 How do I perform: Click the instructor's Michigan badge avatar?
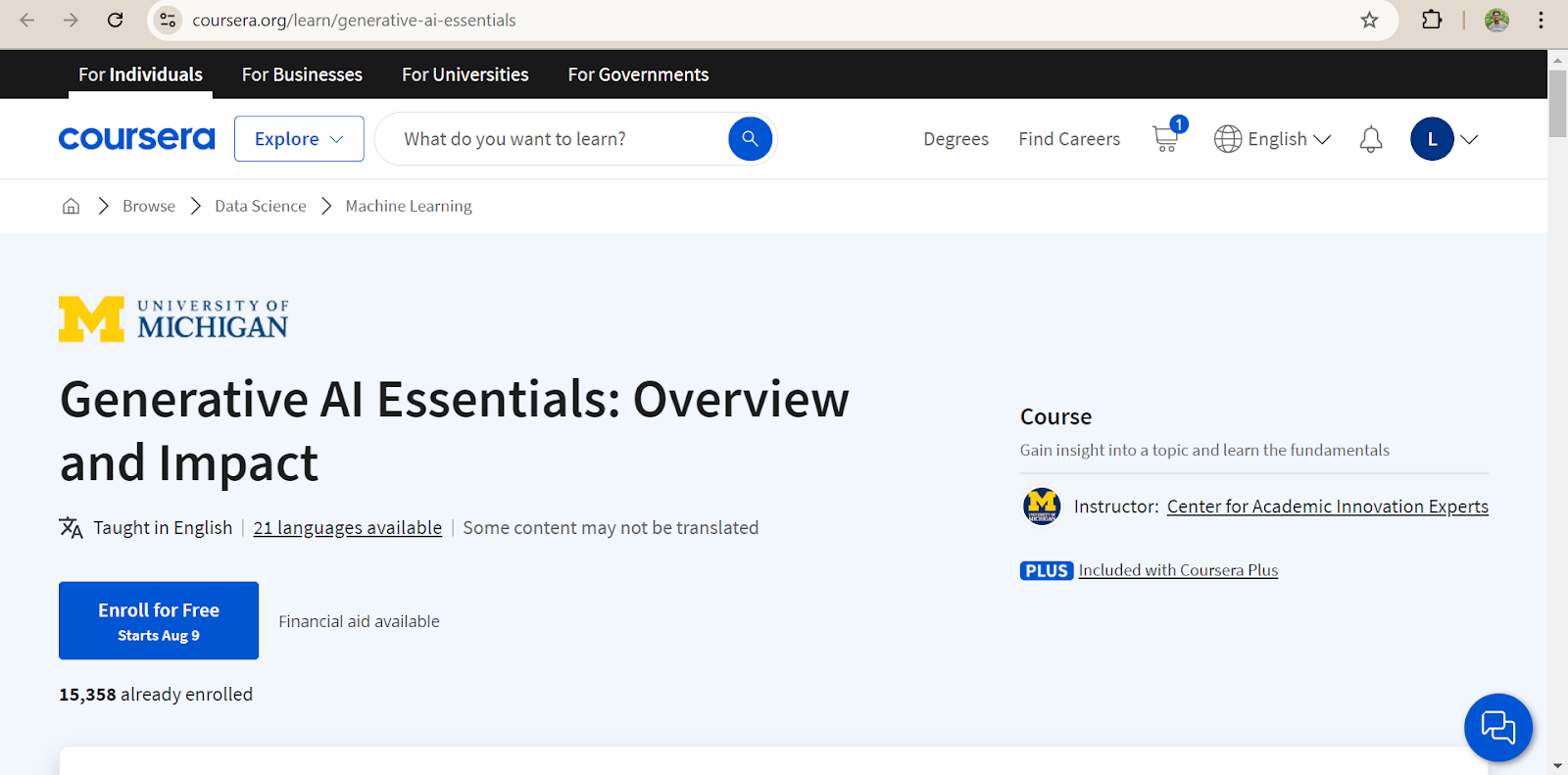pyautogui.click(x=1042, y=507)
